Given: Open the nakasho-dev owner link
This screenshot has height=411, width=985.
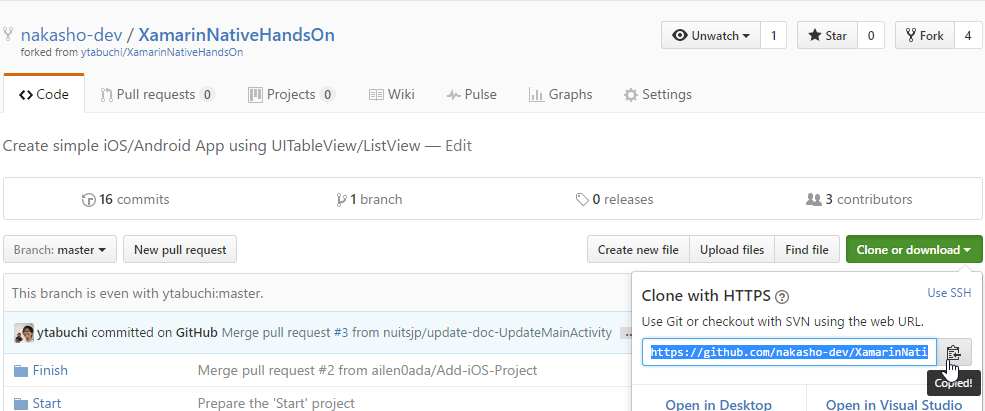Looking at the screenshot, I should tap(71, 35).
